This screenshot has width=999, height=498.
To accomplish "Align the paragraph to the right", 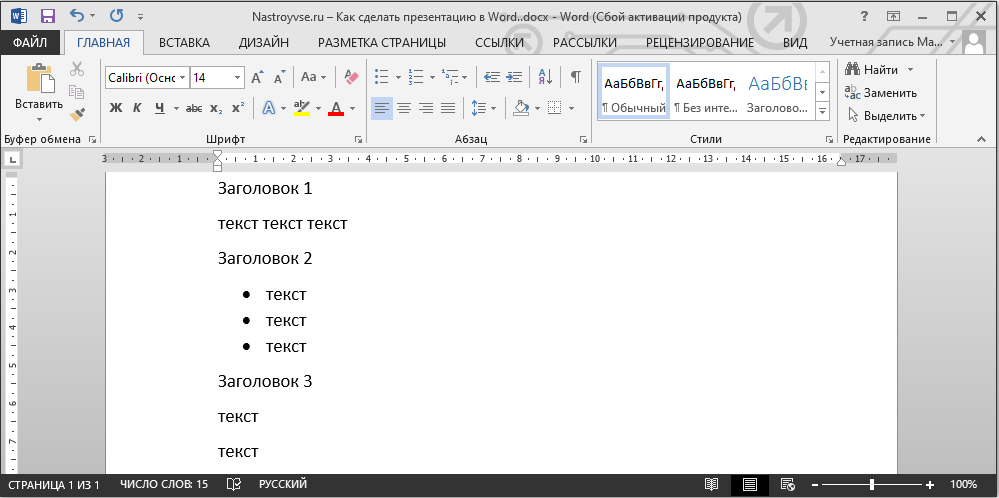I will click(x=426, y=109).
